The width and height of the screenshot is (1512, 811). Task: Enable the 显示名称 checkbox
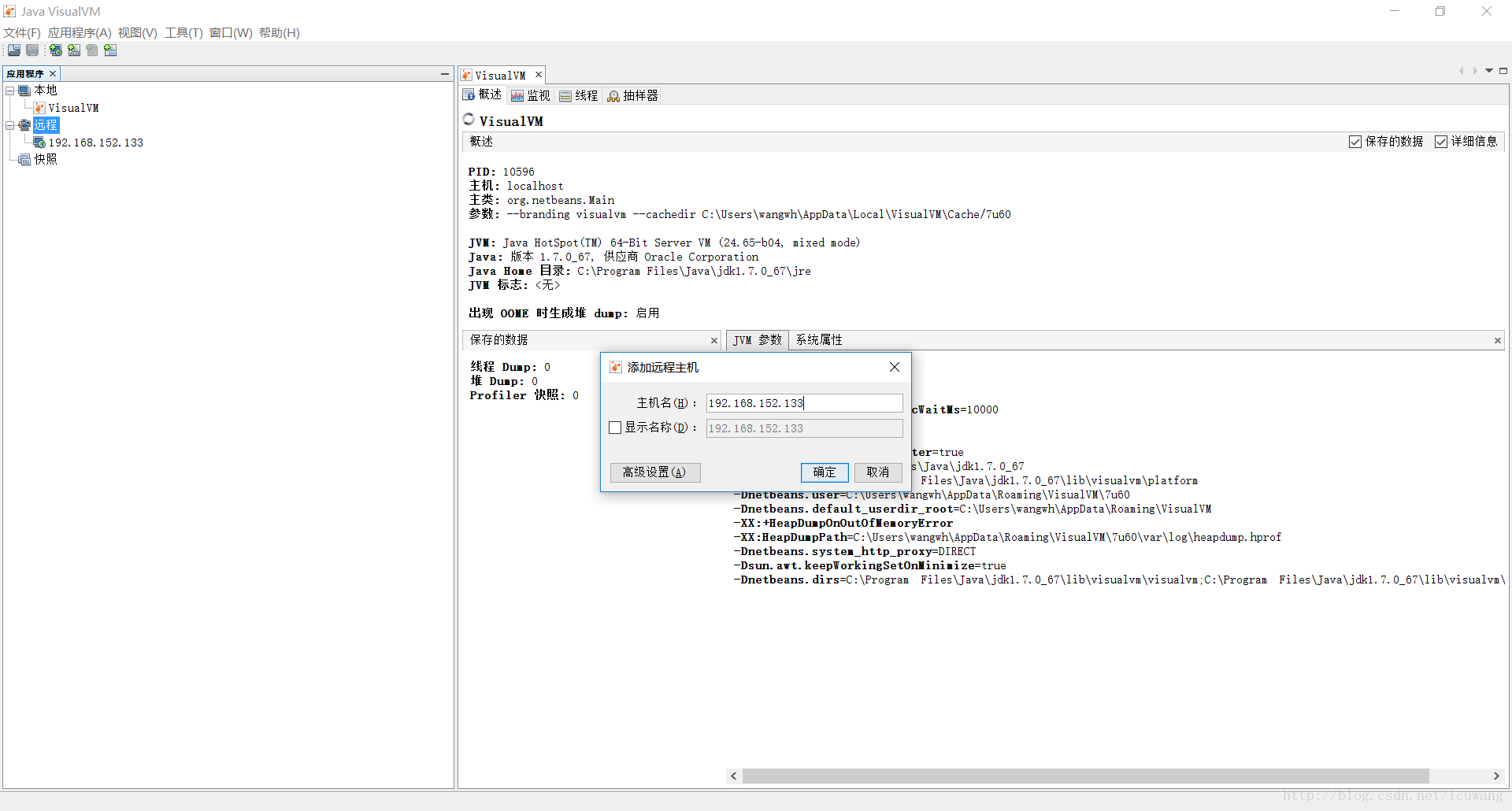click(615, 428)
